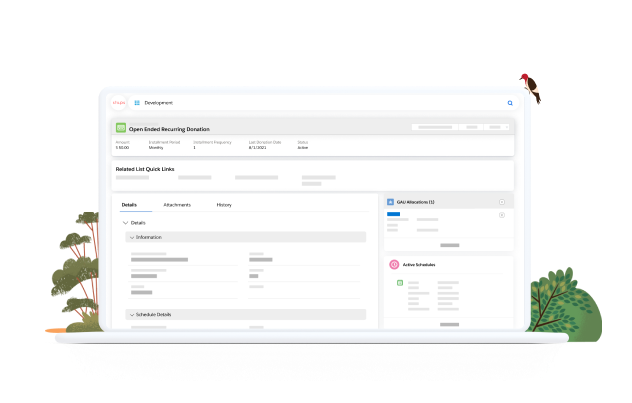Click the Open Ended Recurring Donation title
Screen dimensions: 632x403
[x=169, y=129]
